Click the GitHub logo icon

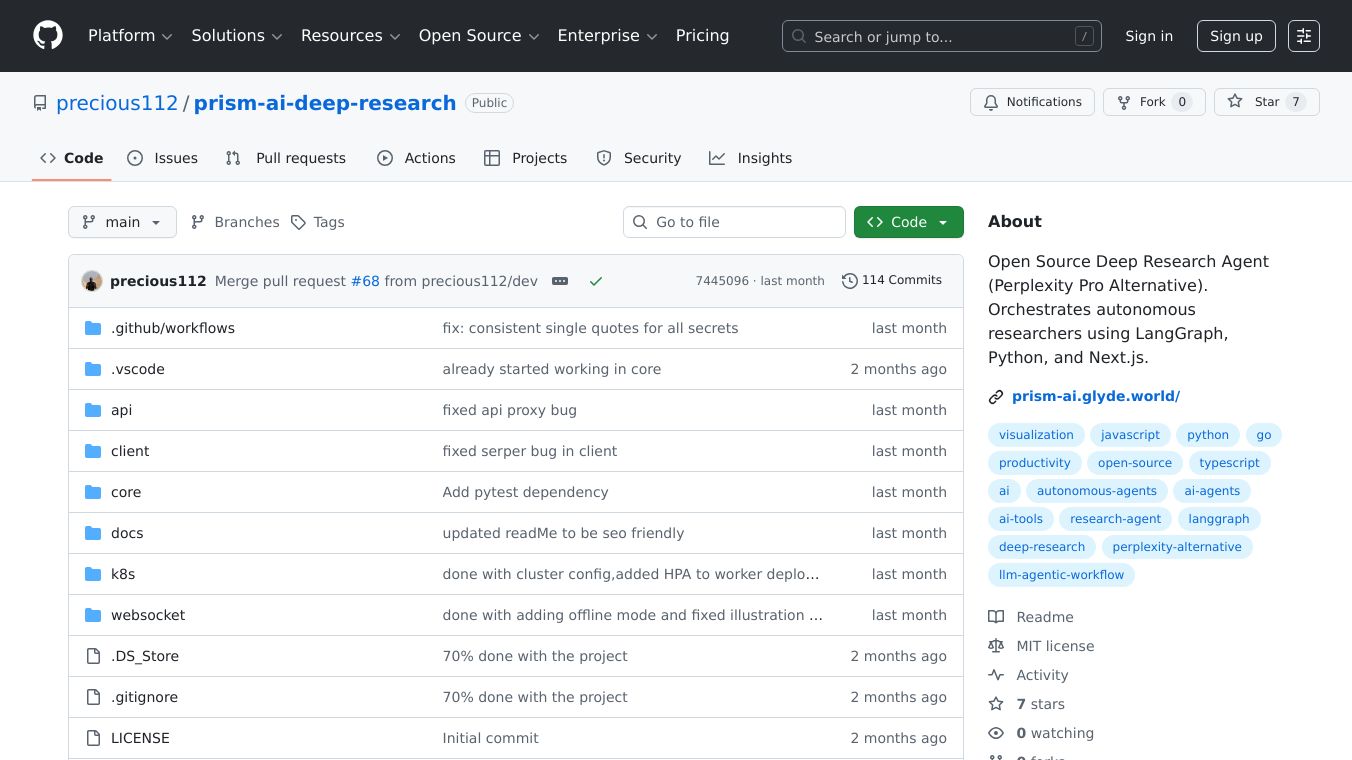point(48,36)
